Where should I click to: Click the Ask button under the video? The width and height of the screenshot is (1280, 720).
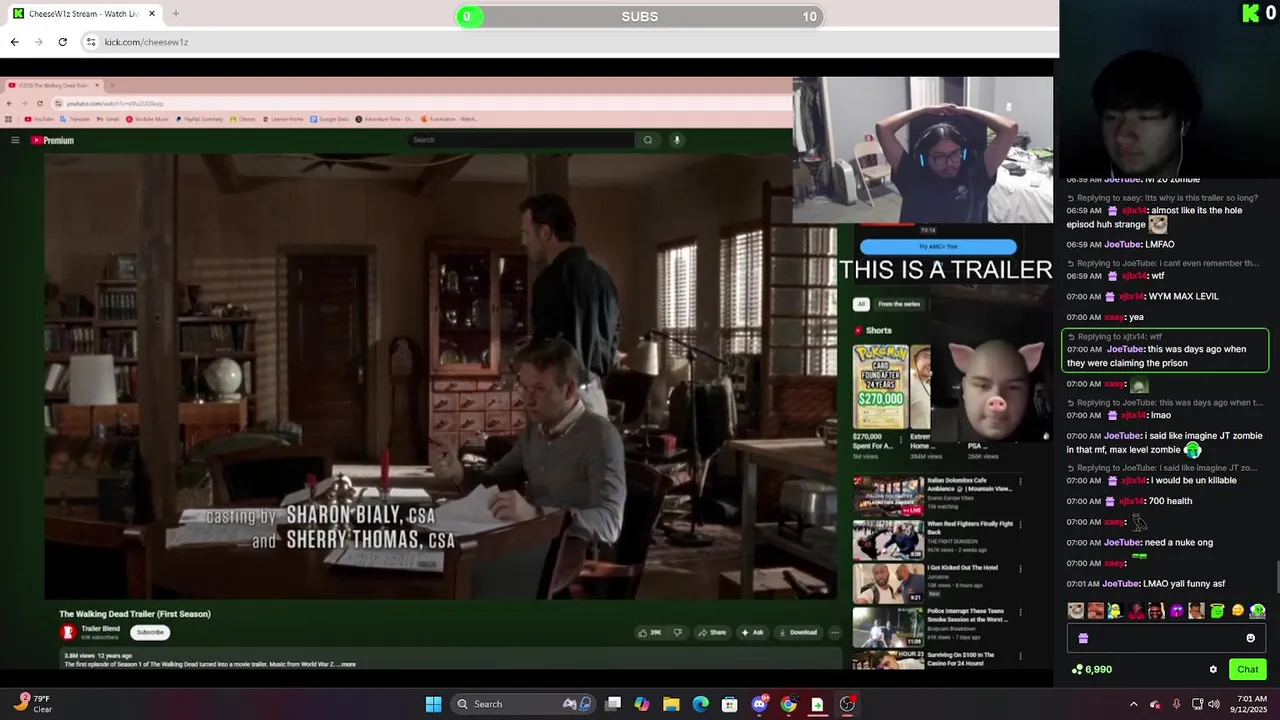tap(752, 632)
